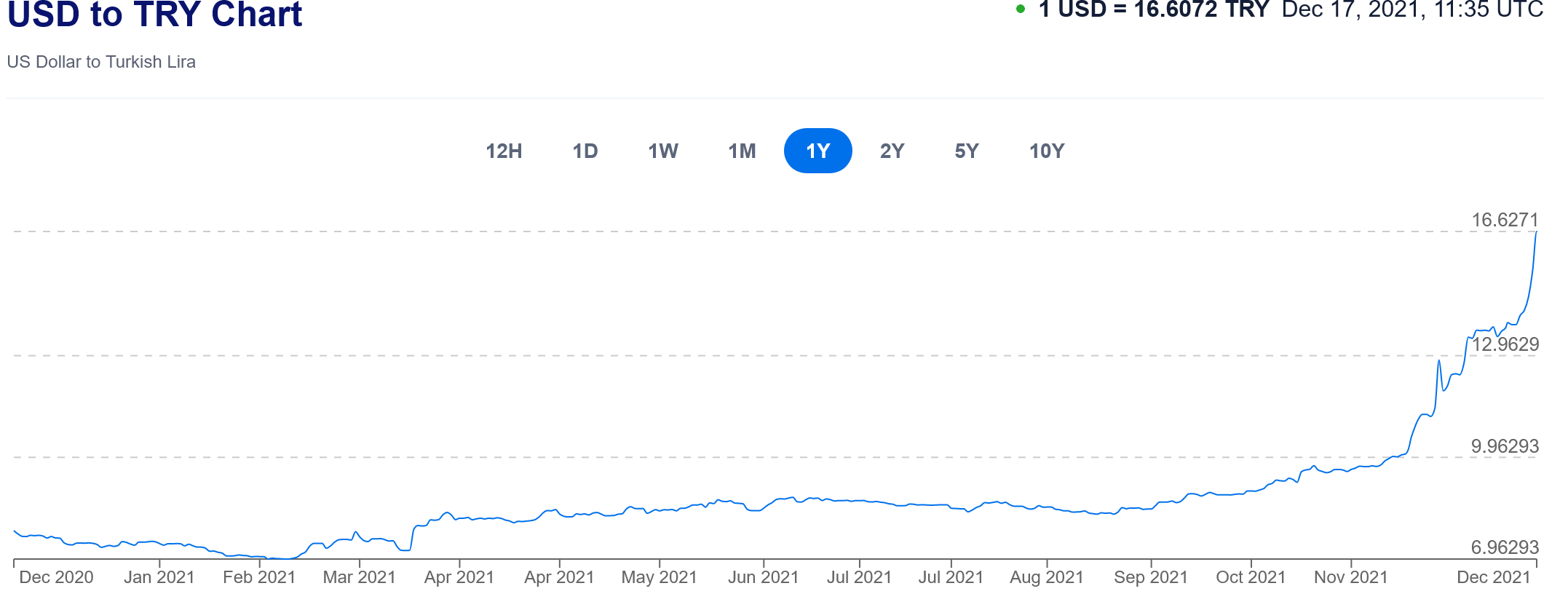Select the 12H time range

point(504,151)
